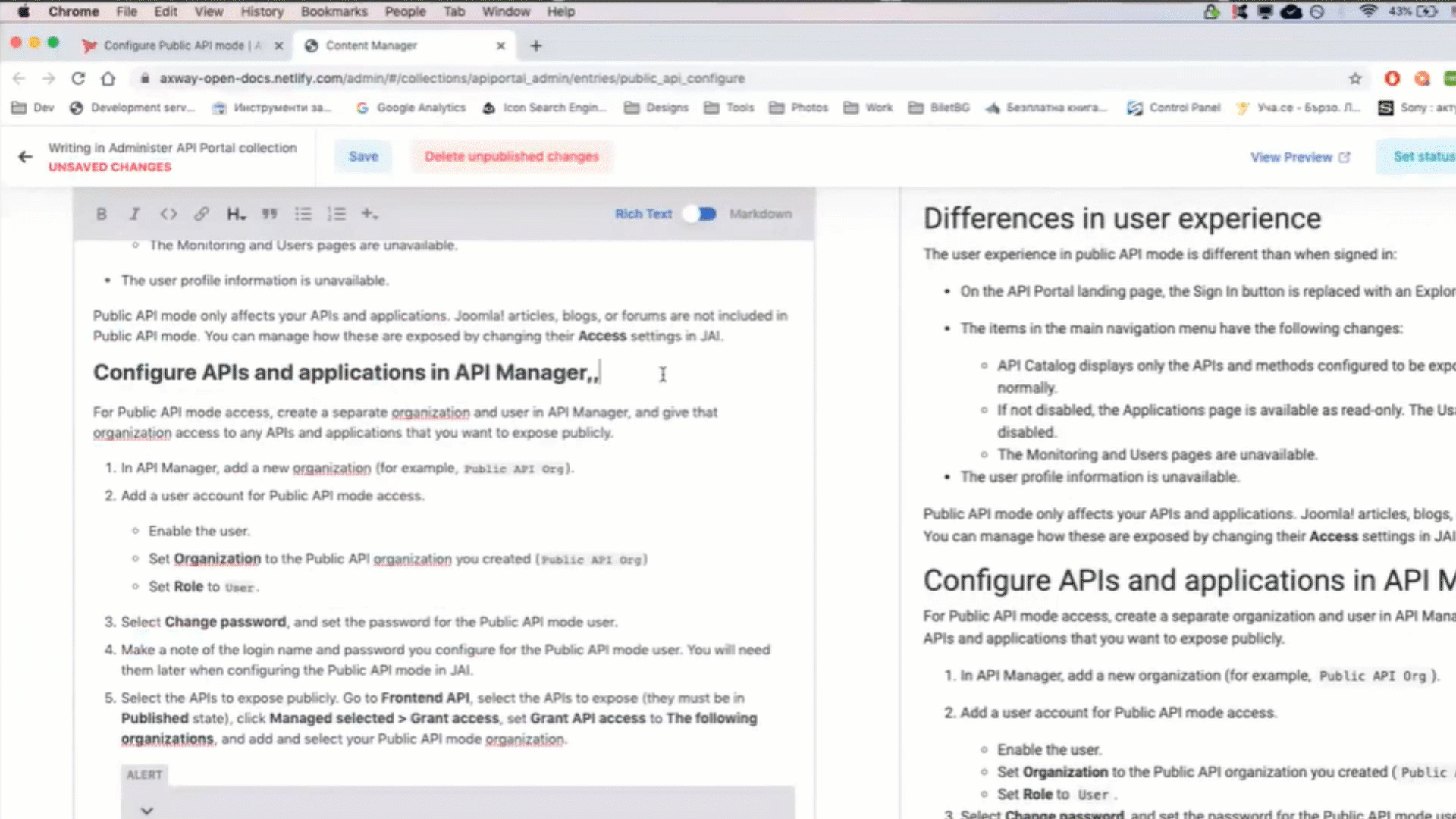Open the Headings dropdown in toolbar
Viewport: 1456px width, 819px height.
[236, 214]
